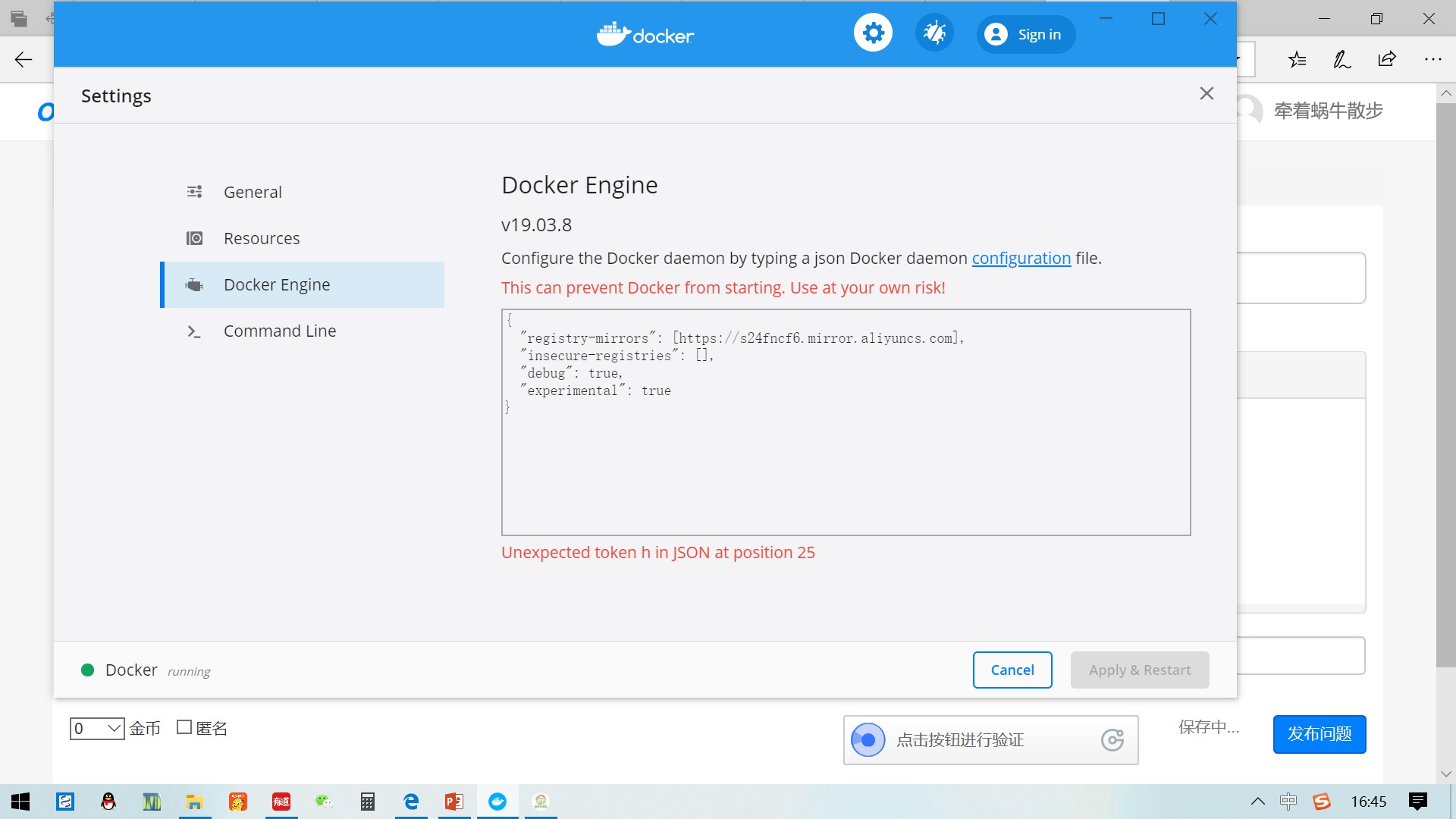Close the Settings panel
The width and height of the screenshot is (1456, 819).
(1207, 93)
